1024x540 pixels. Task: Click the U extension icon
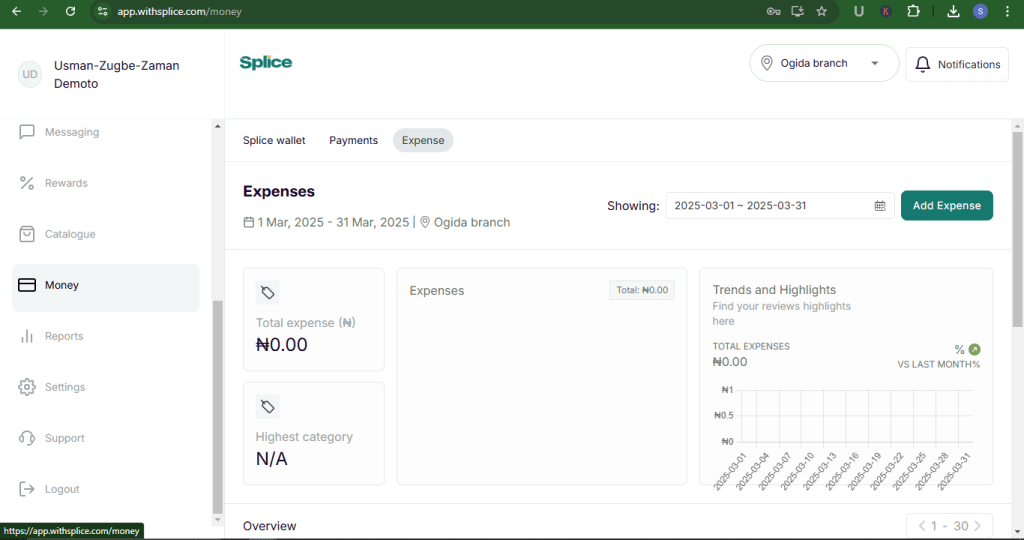click(859, 11)
